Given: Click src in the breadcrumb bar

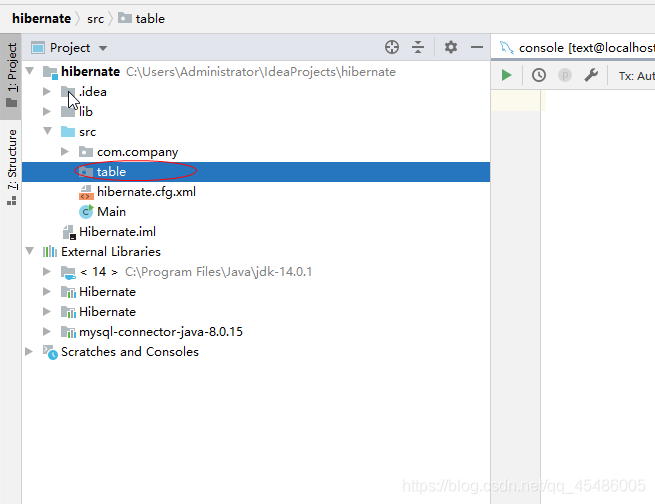Looking at the screenshot, I should 95,19.
